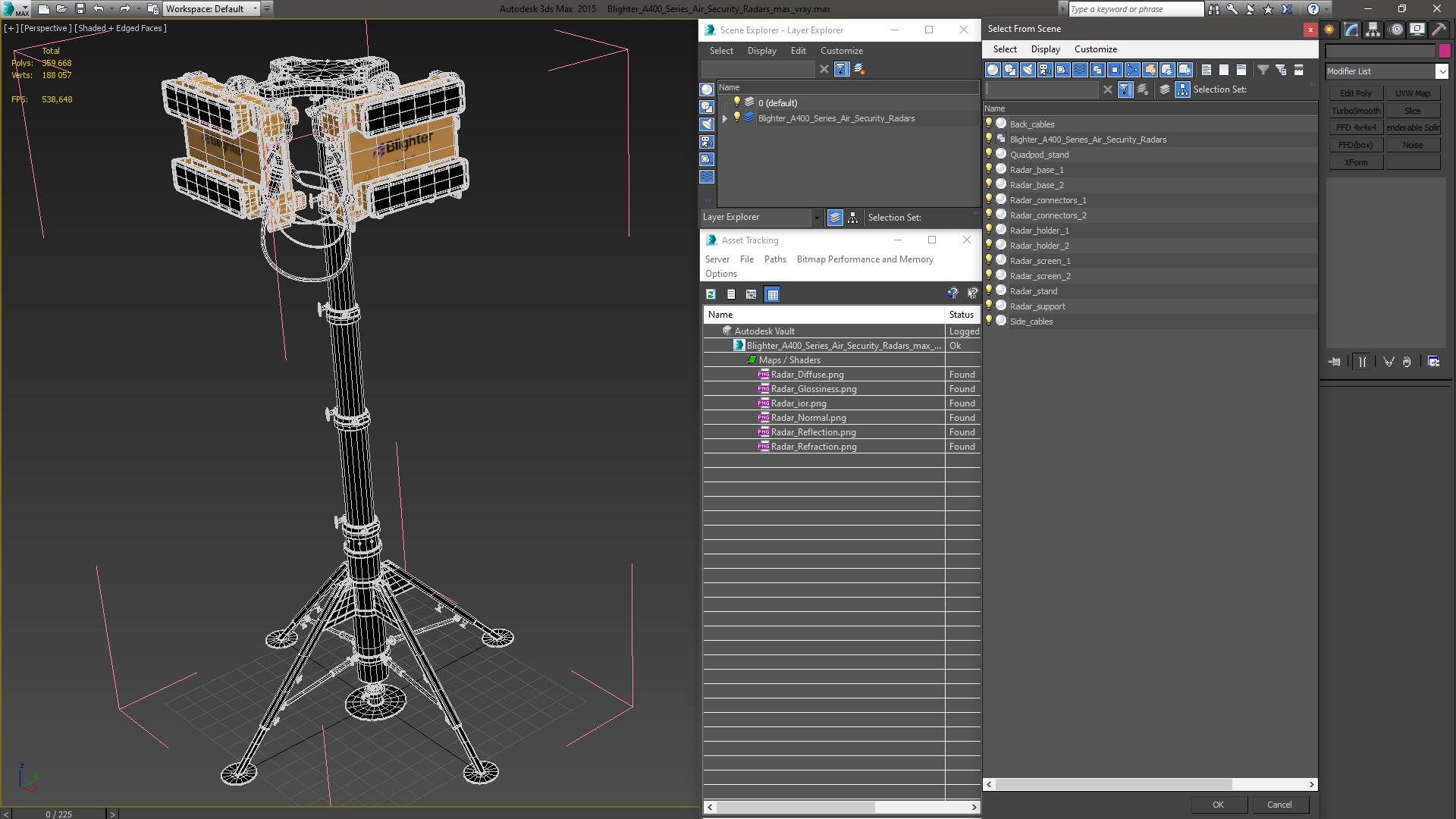
Task: Toggle visibility bulb of 0 (default) layer
Action: pyautogui.click(x=736, y=102)
